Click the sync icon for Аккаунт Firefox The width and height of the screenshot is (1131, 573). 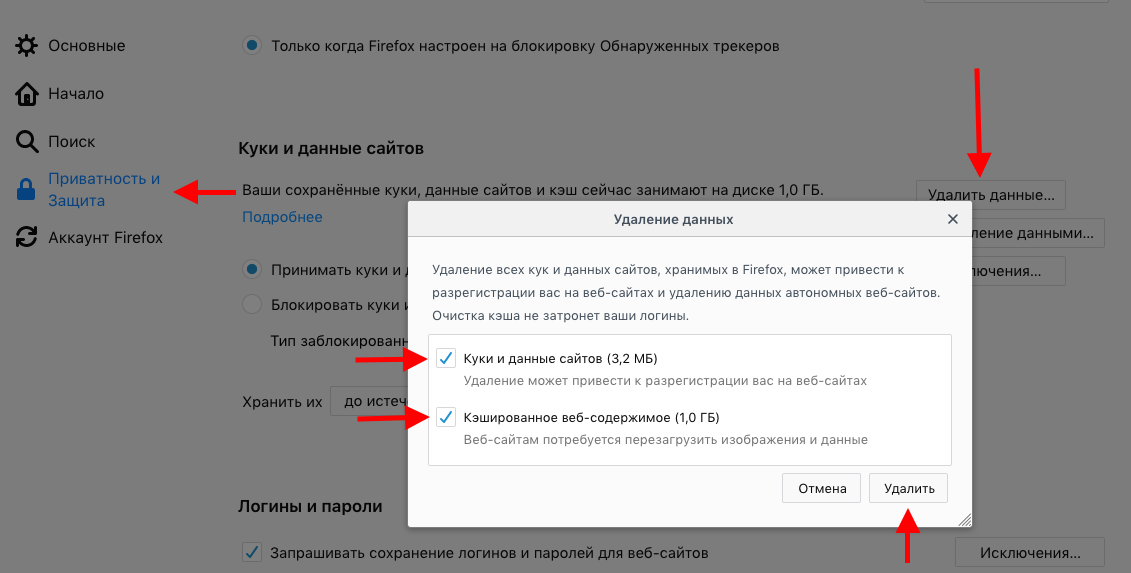click(x=27, y=237)
